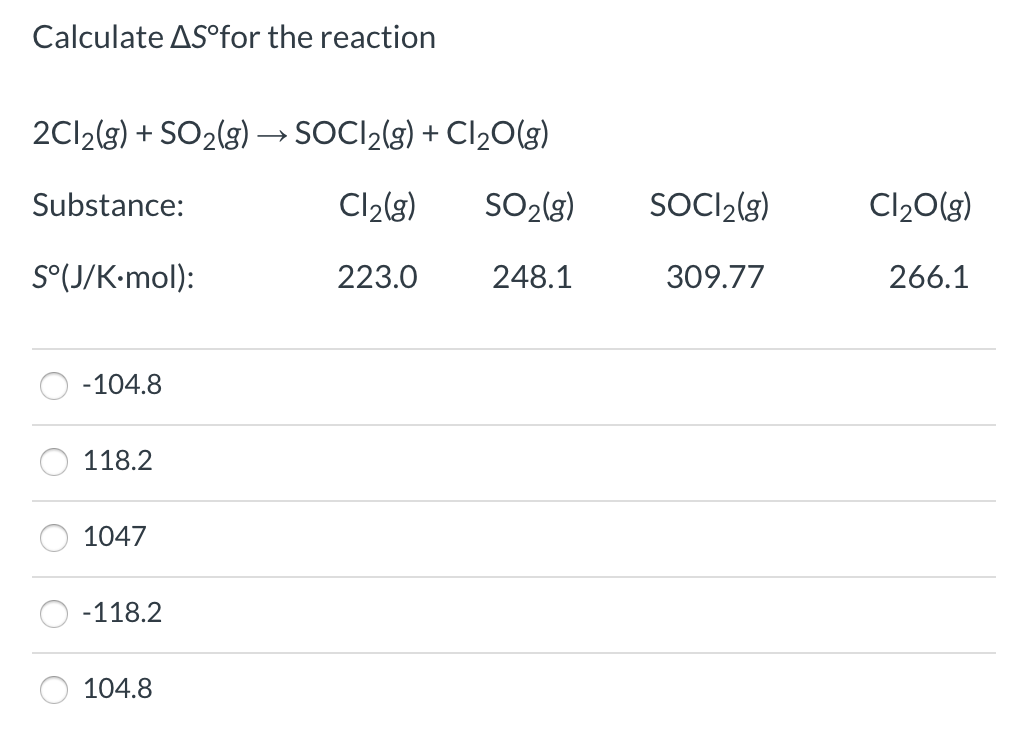This screenshot has height=750, width=1020.
Task: Select the radio button for 1047
Action: [54, 538]
